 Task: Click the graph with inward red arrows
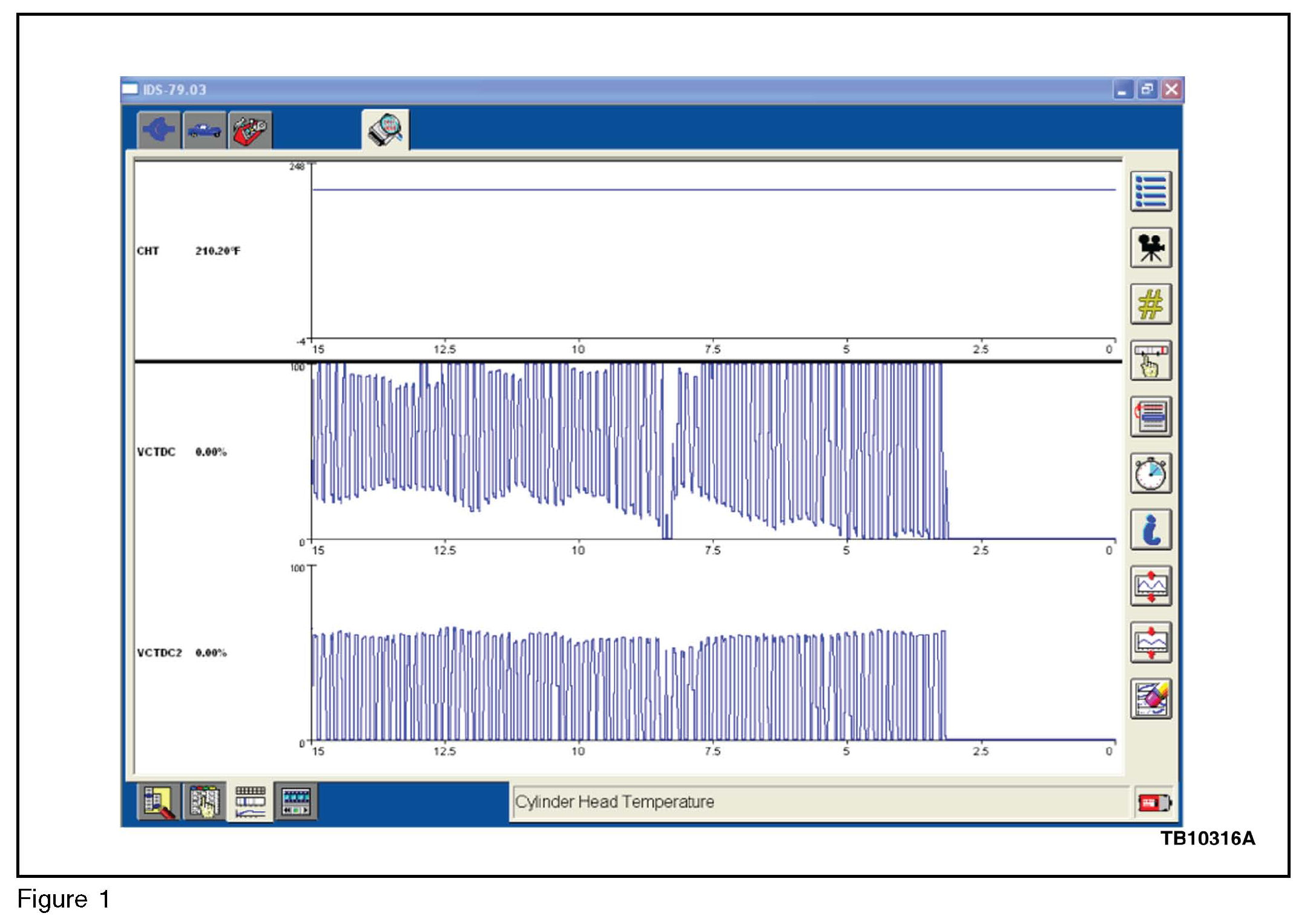pos(1150,642)
